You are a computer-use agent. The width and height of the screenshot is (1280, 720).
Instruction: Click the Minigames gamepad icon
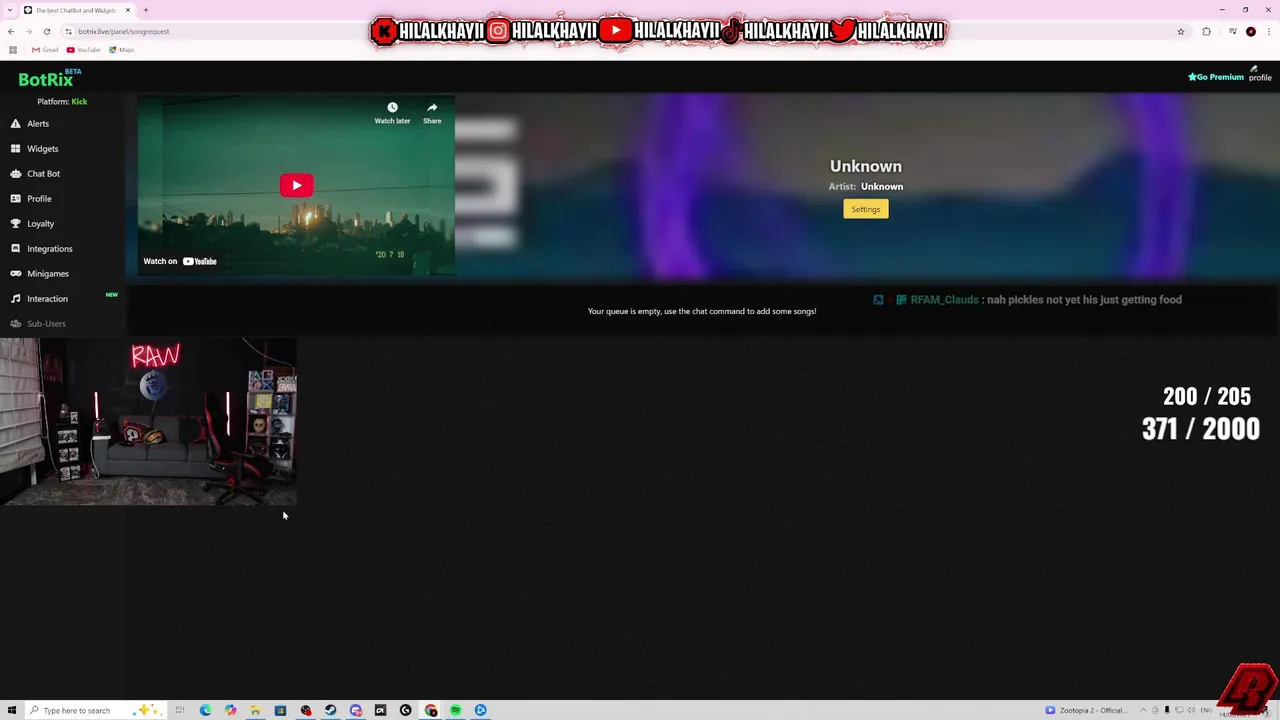click(x=15, y=274)
